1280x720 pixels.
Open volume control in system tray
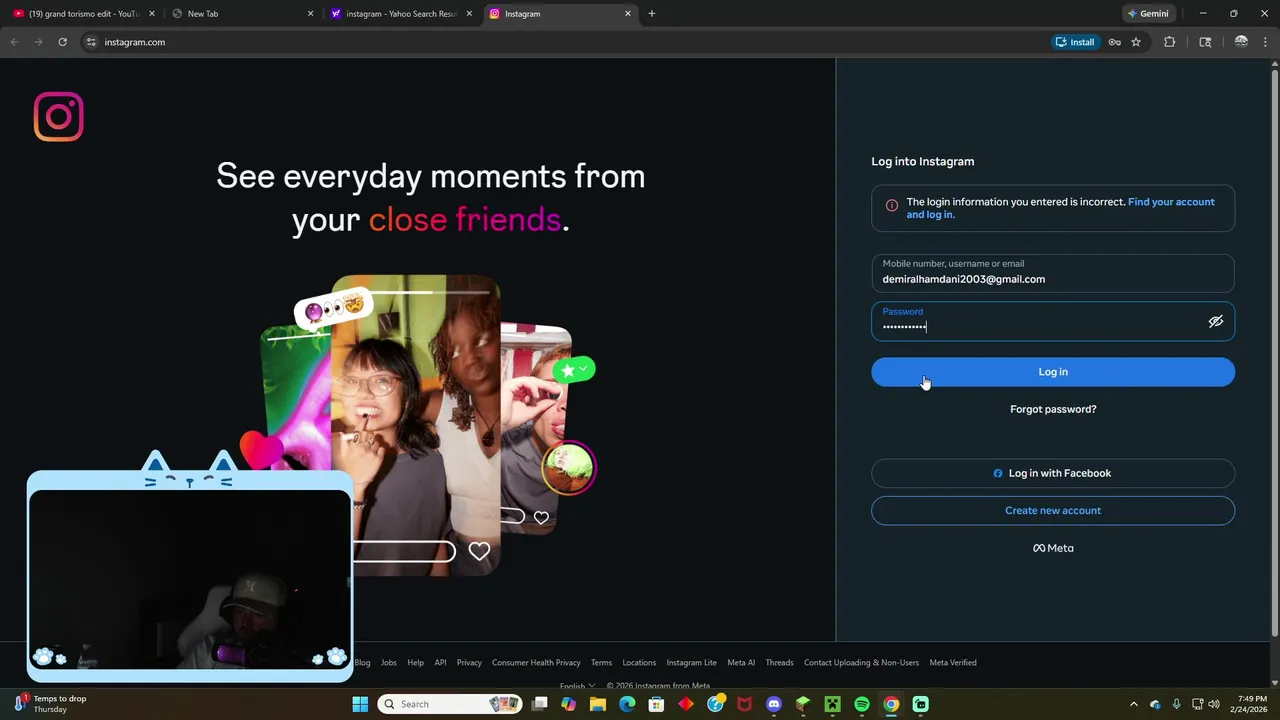1214,704
